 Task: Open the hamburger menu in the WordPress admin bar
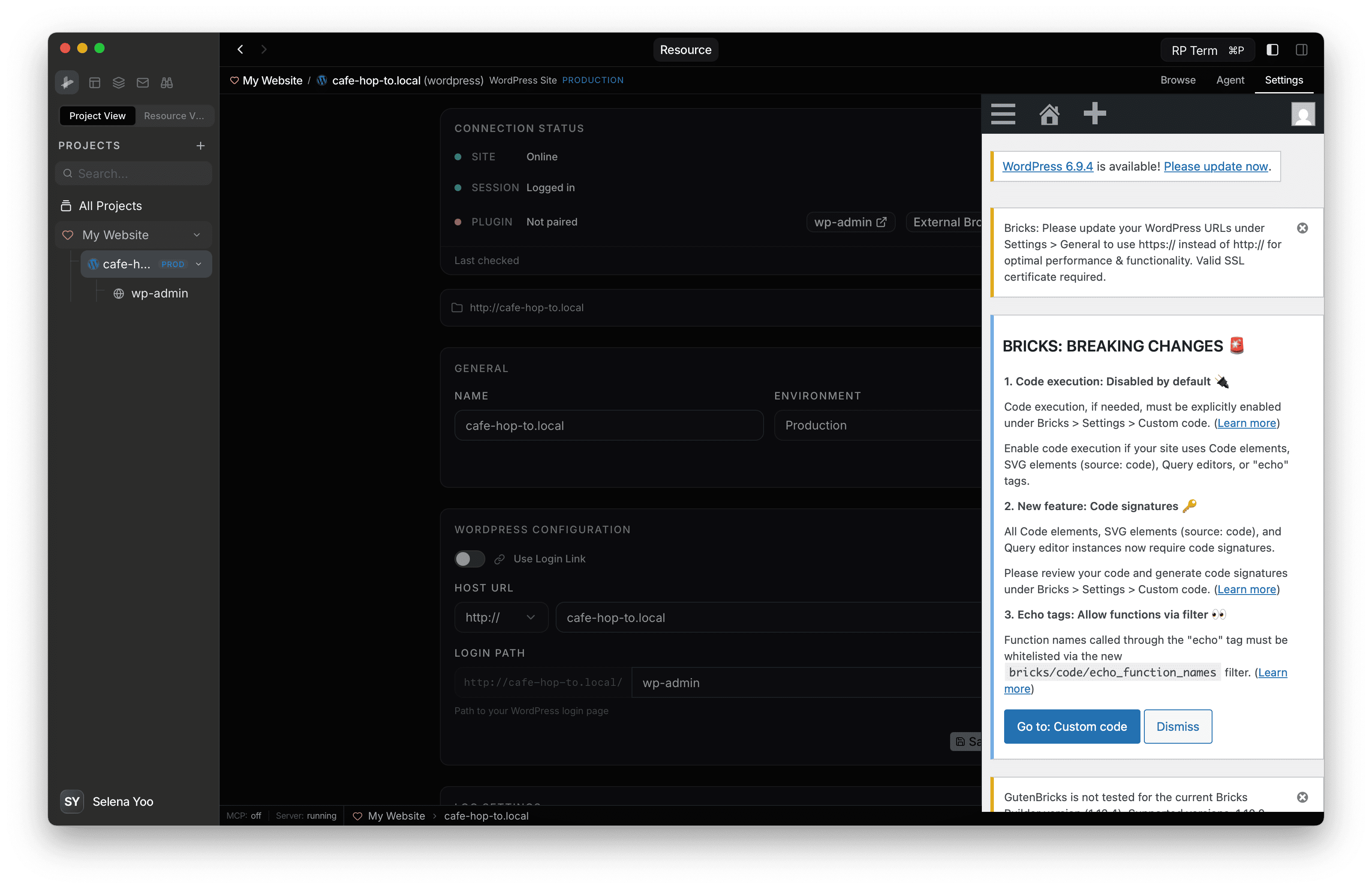pyautogui.click(x=1002, y=114)
